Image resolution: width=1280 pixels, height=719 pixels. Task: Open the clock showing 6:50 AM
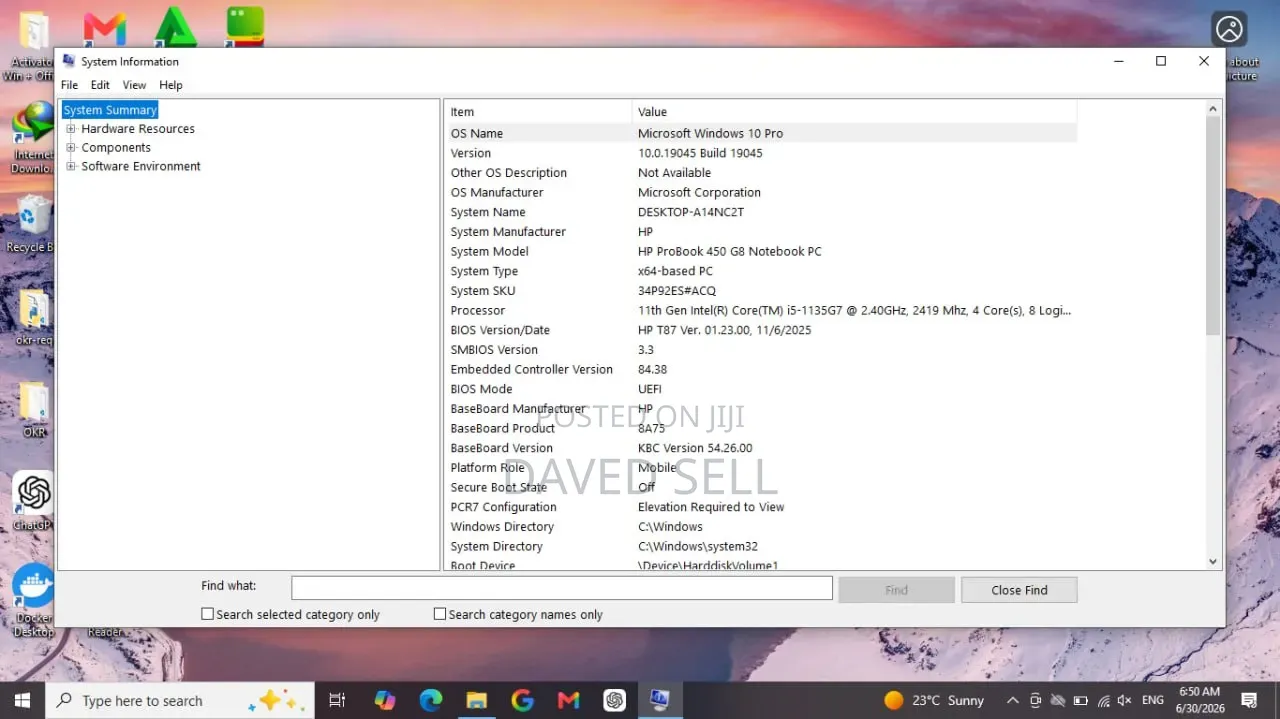(1199, 700)
